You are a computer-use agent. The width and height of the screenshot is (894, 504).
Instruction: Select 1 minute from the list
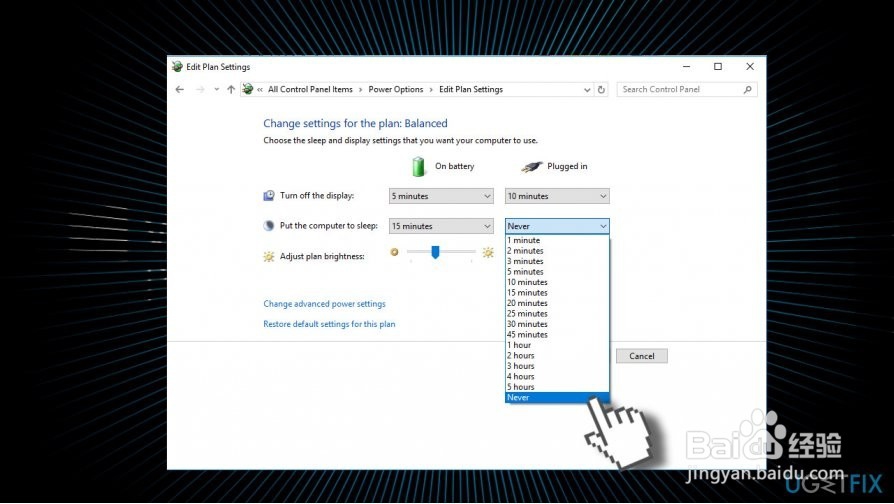click(x=557, y=241)
